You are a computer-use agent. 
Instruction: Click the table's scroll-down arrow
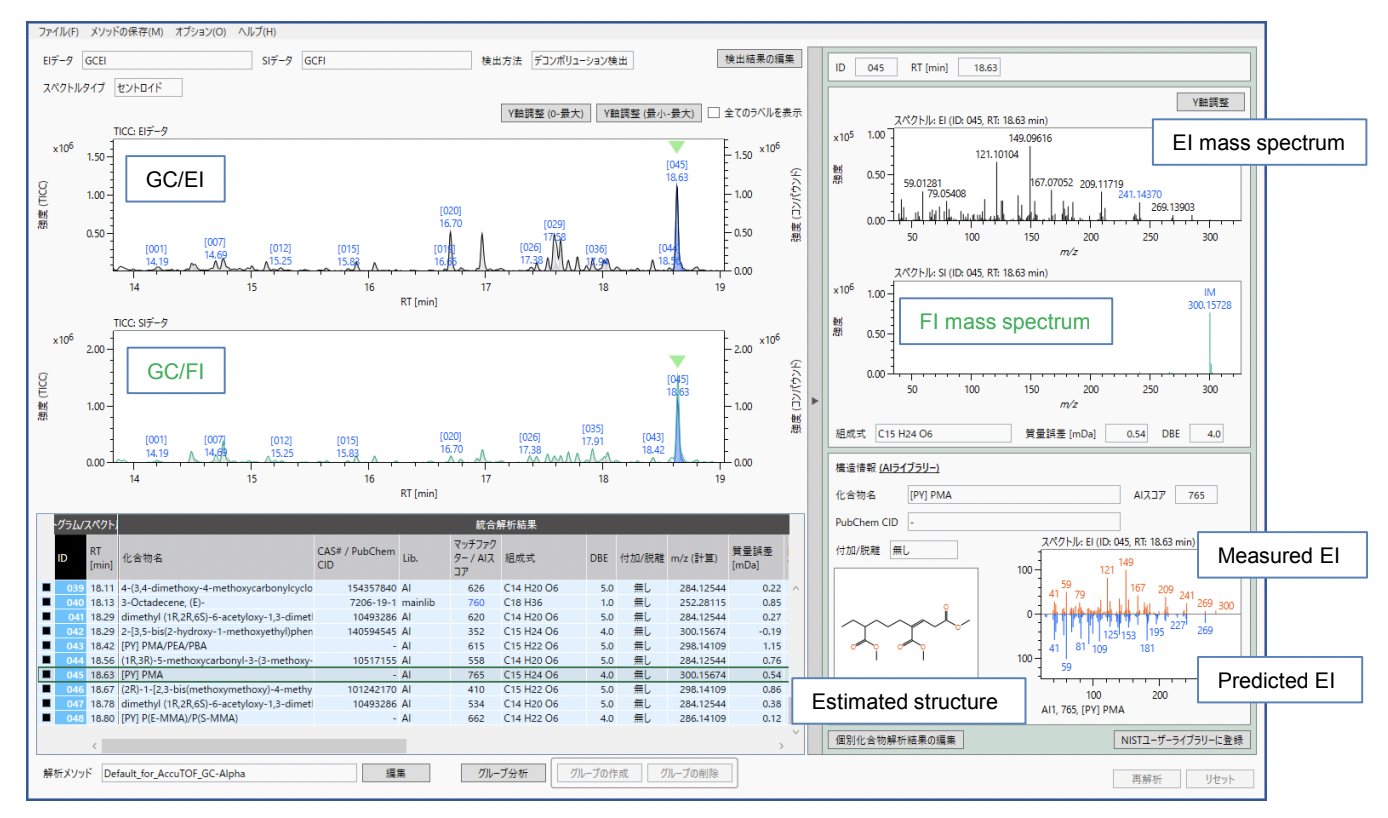pos(796,732)
